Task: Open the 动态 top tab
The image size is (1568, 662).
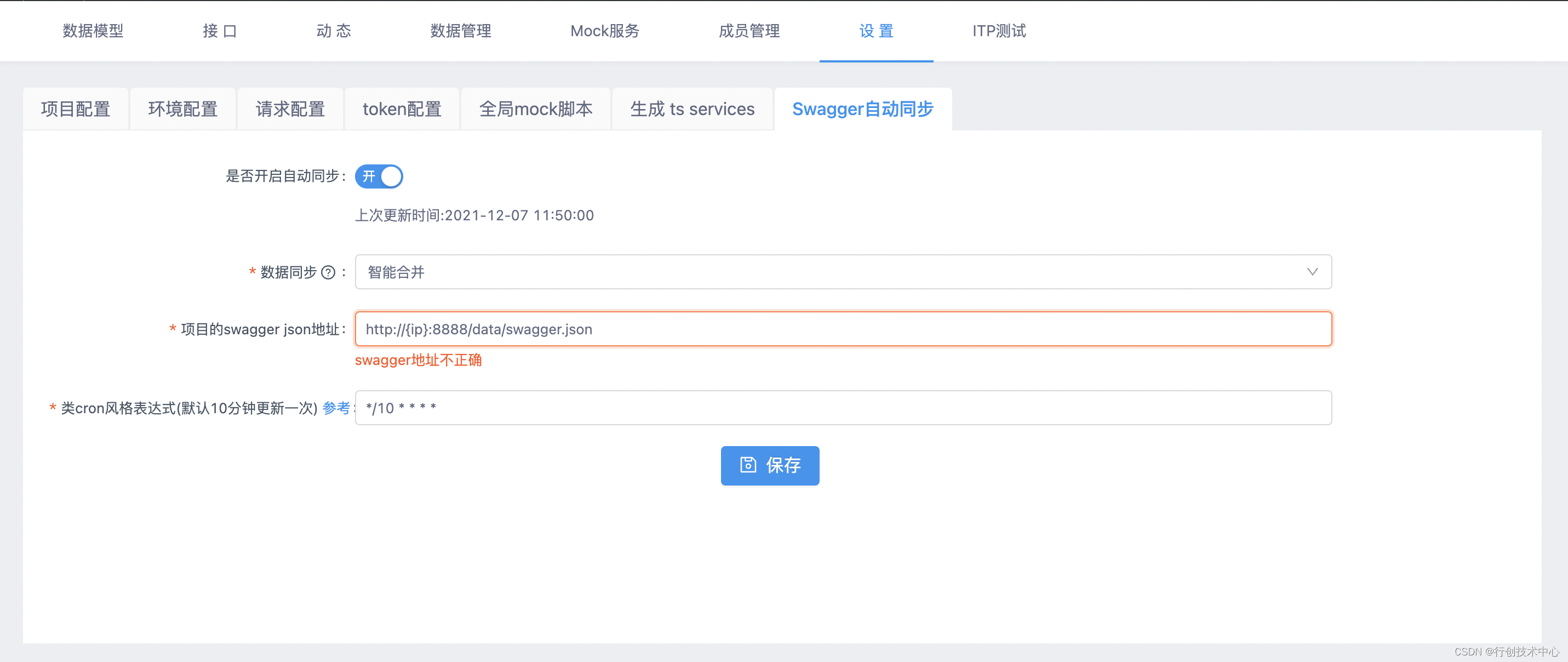Action: [334, 31]
